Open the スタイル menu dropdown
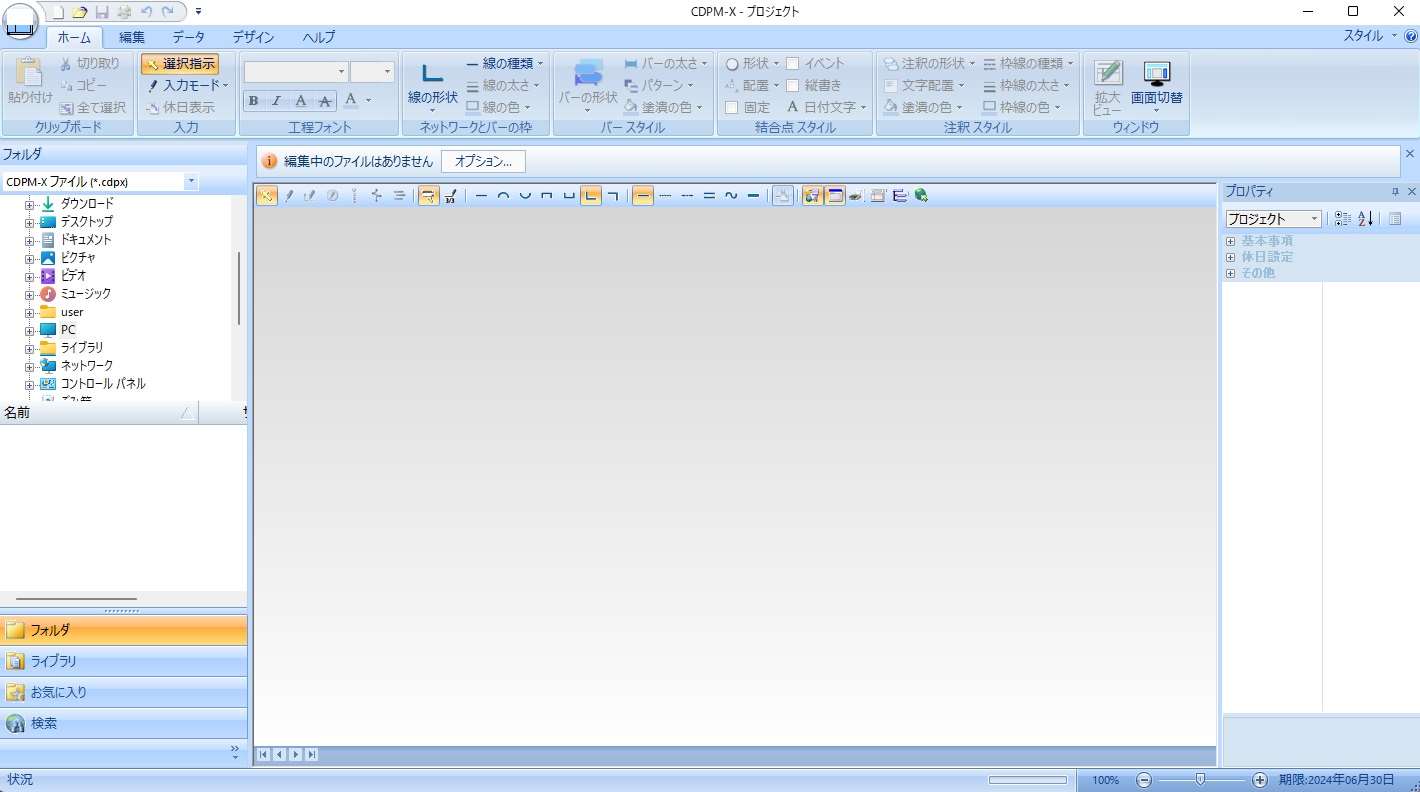Viewport: 1420px width, 792px height. point(1371,36)
